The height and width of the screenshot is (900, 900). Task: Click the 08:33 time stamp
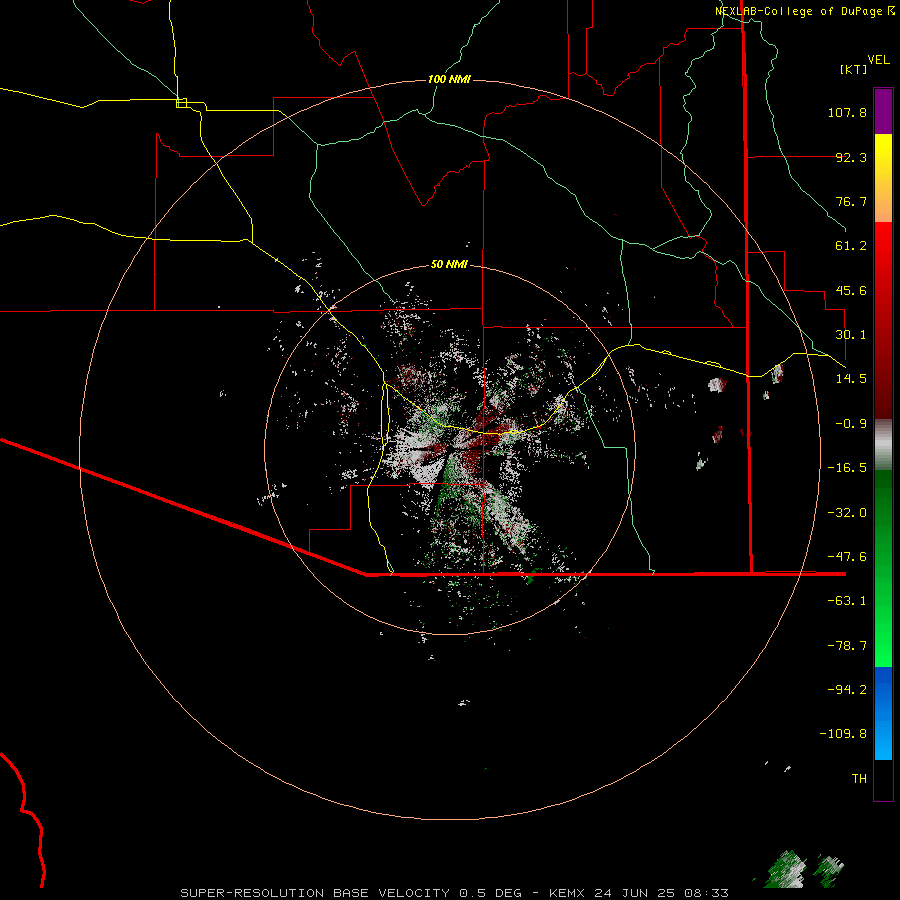[x=706, y=893]
